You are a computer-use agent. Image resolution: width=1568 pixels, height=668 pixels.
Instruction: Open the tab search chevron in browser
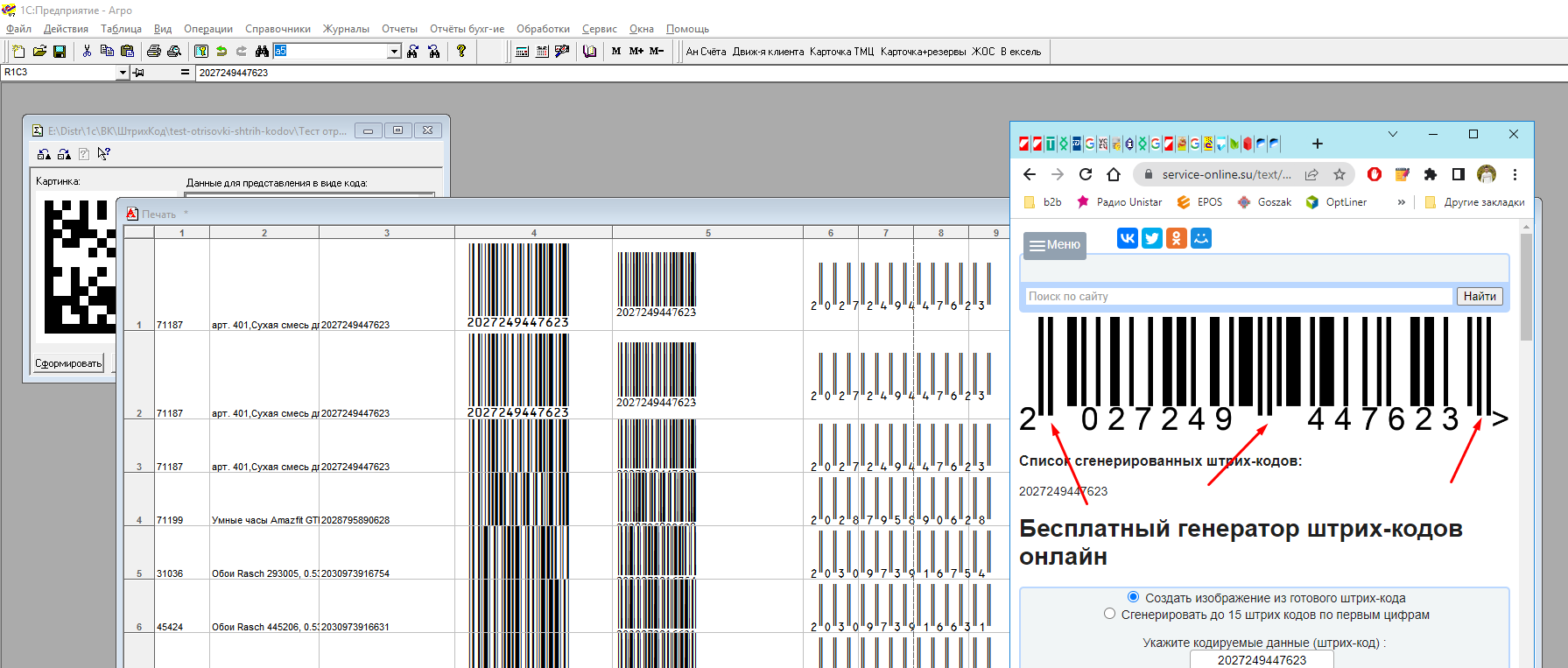pyautogui.click(x=1393, y=134)
